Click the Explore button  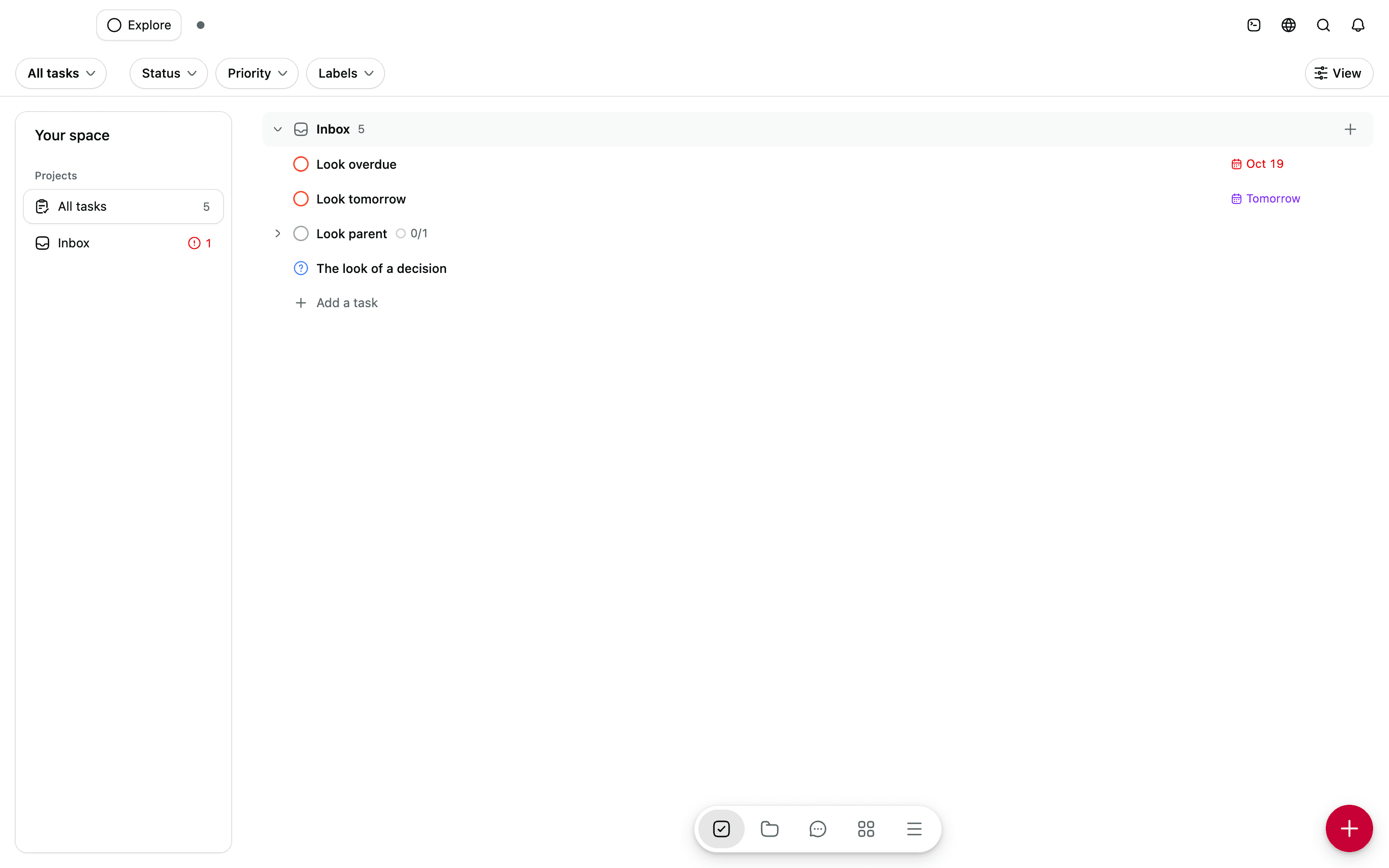tap(139, 25)
